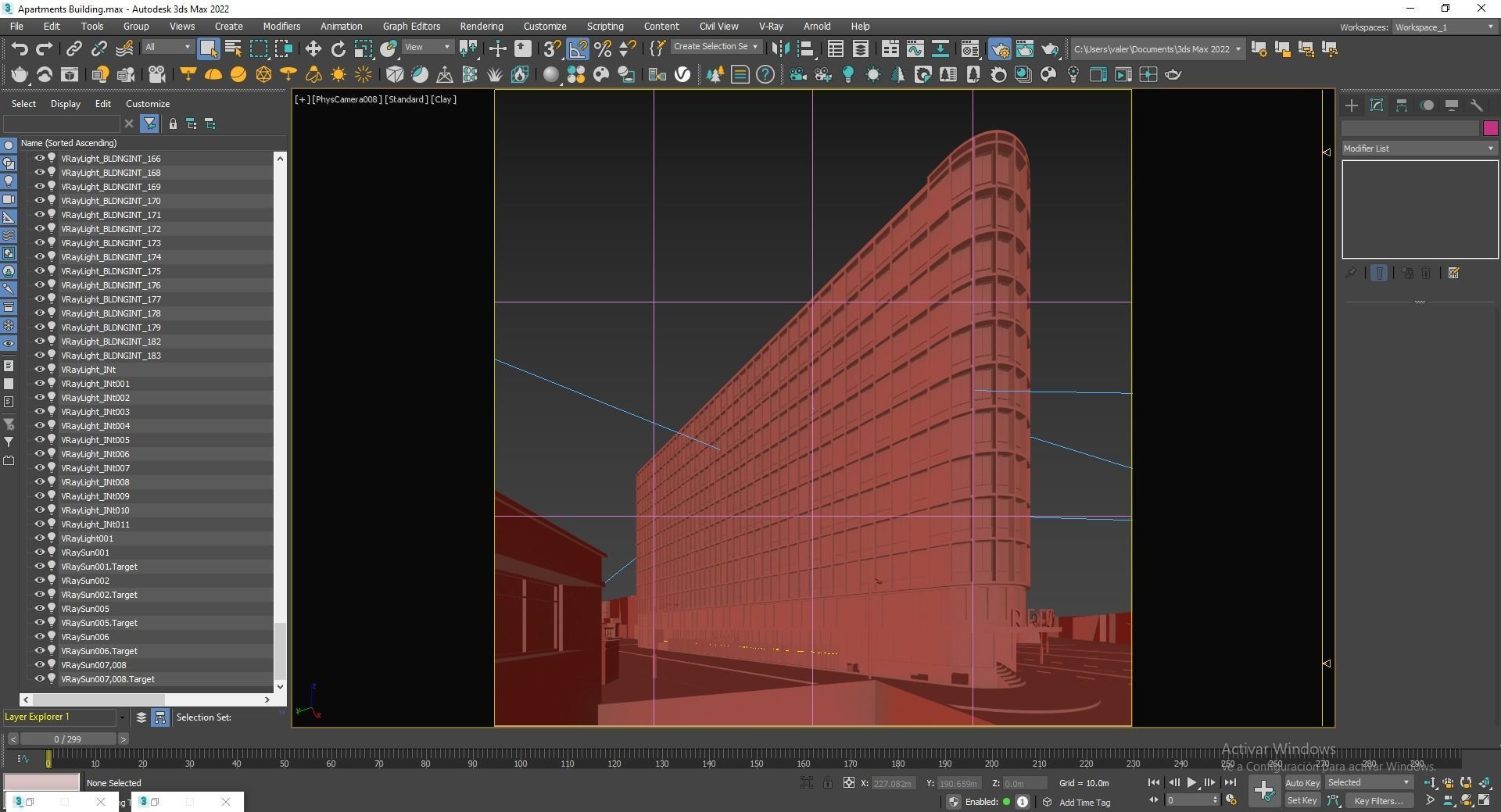This screenshot has width=1501, height=812.
Task: Click the Play Animation button
Action: point(1191,782)
